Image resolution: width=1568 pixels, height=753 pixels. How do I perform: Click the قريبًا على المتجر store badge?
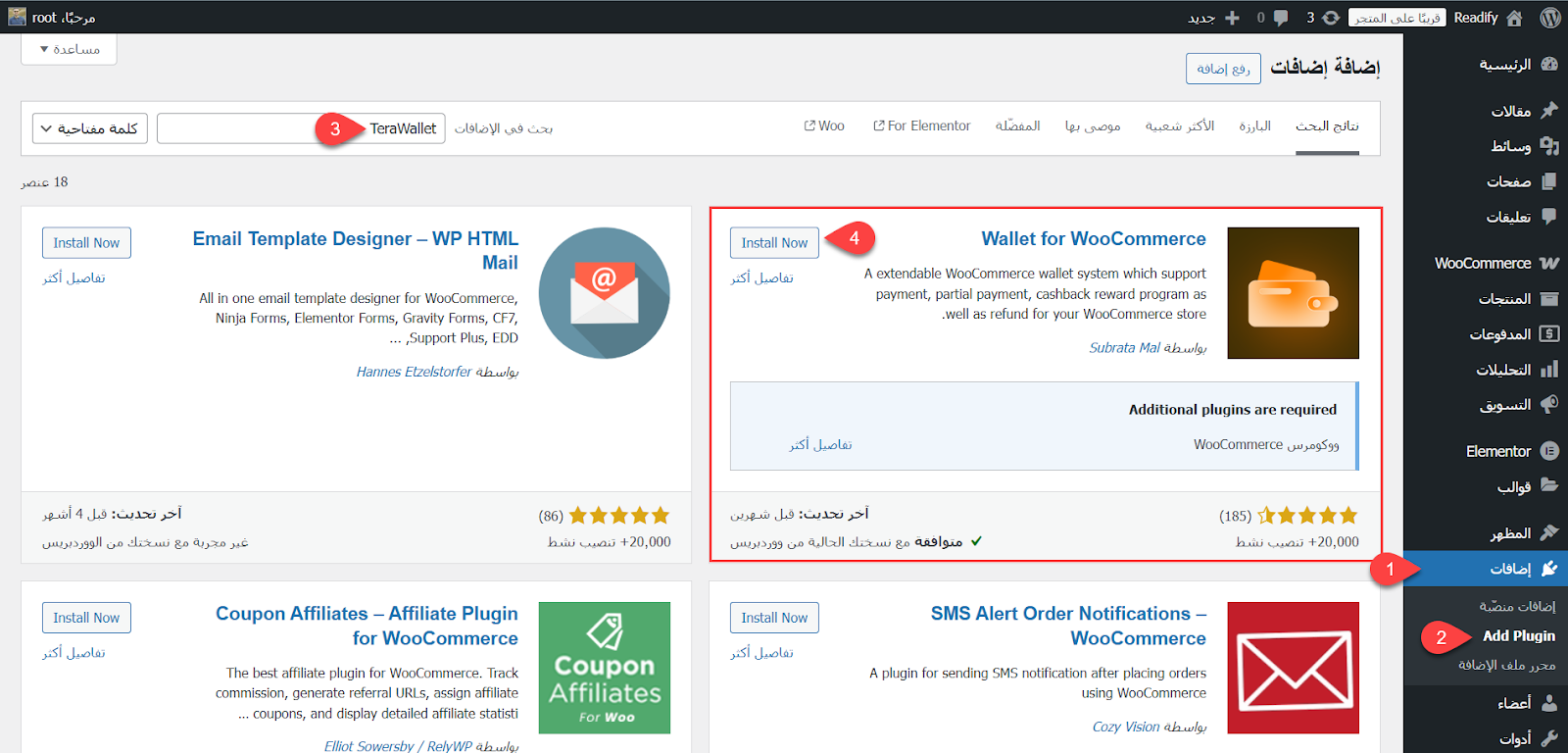pyautogui.click(x=1396, y=18)
